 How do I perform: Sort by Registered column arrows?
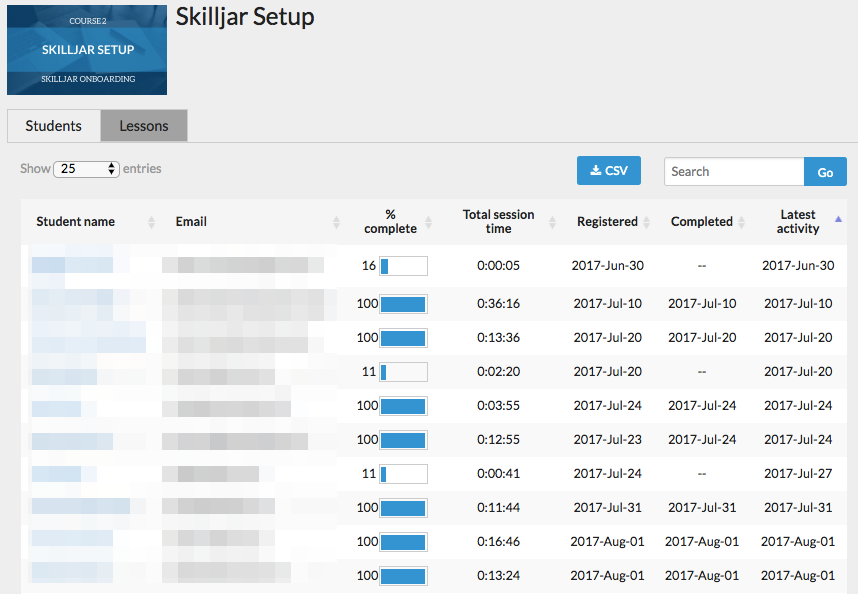coord(646,222)
